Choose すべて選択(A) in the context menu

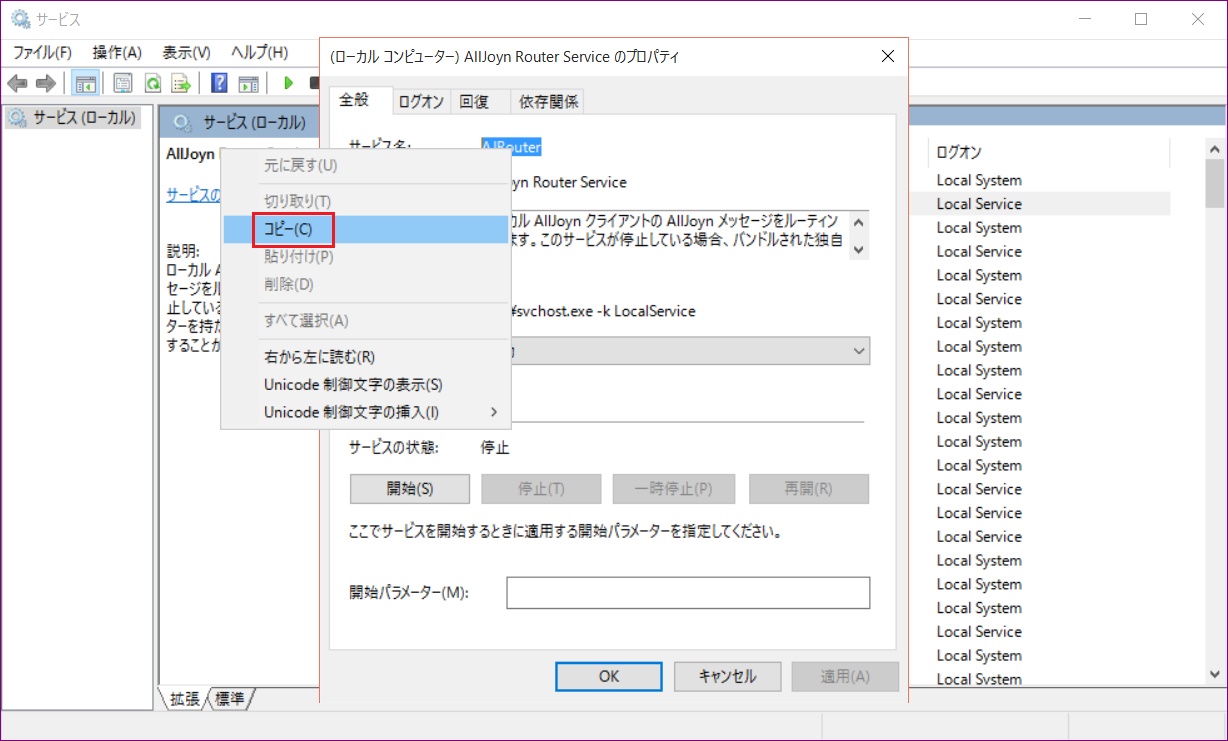(x=365, y=321)
